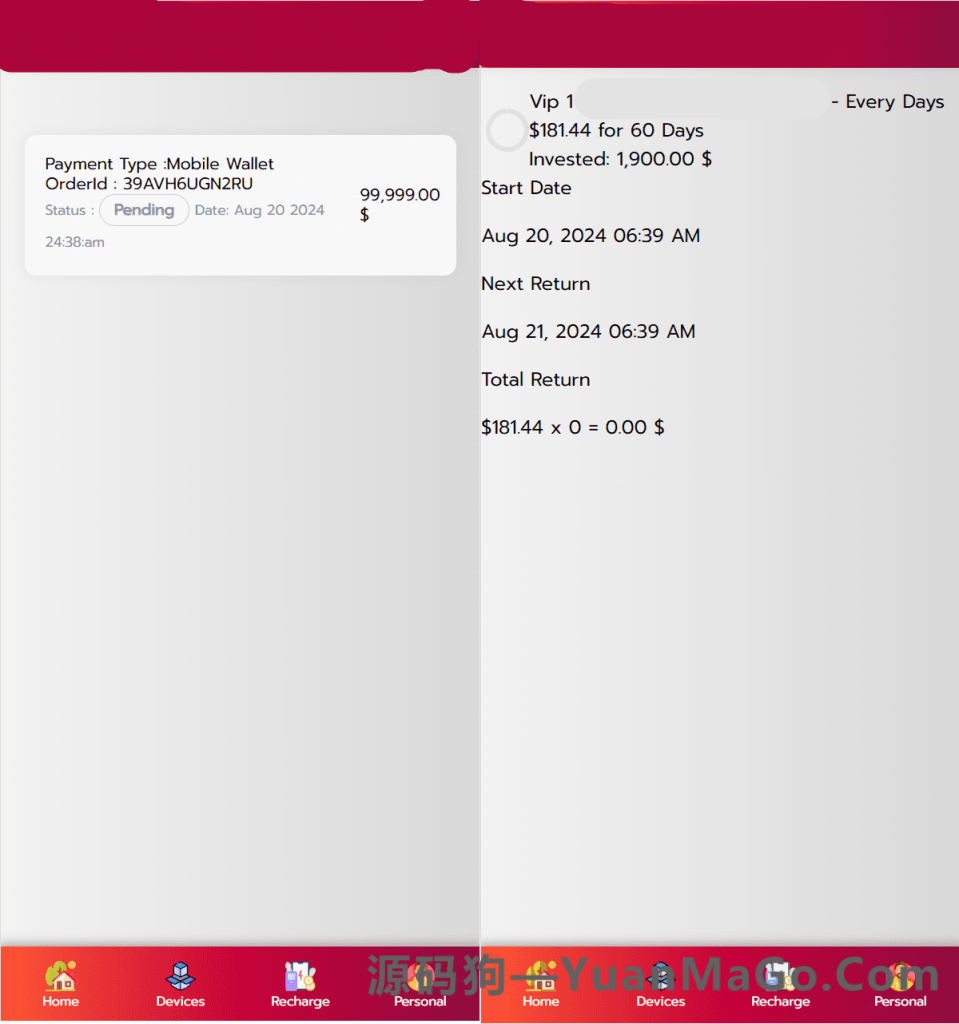This screenshot has width=959, height=1024.
Task: Click the Next Return date Aug 21, 2024
Action: coord(588,332)
